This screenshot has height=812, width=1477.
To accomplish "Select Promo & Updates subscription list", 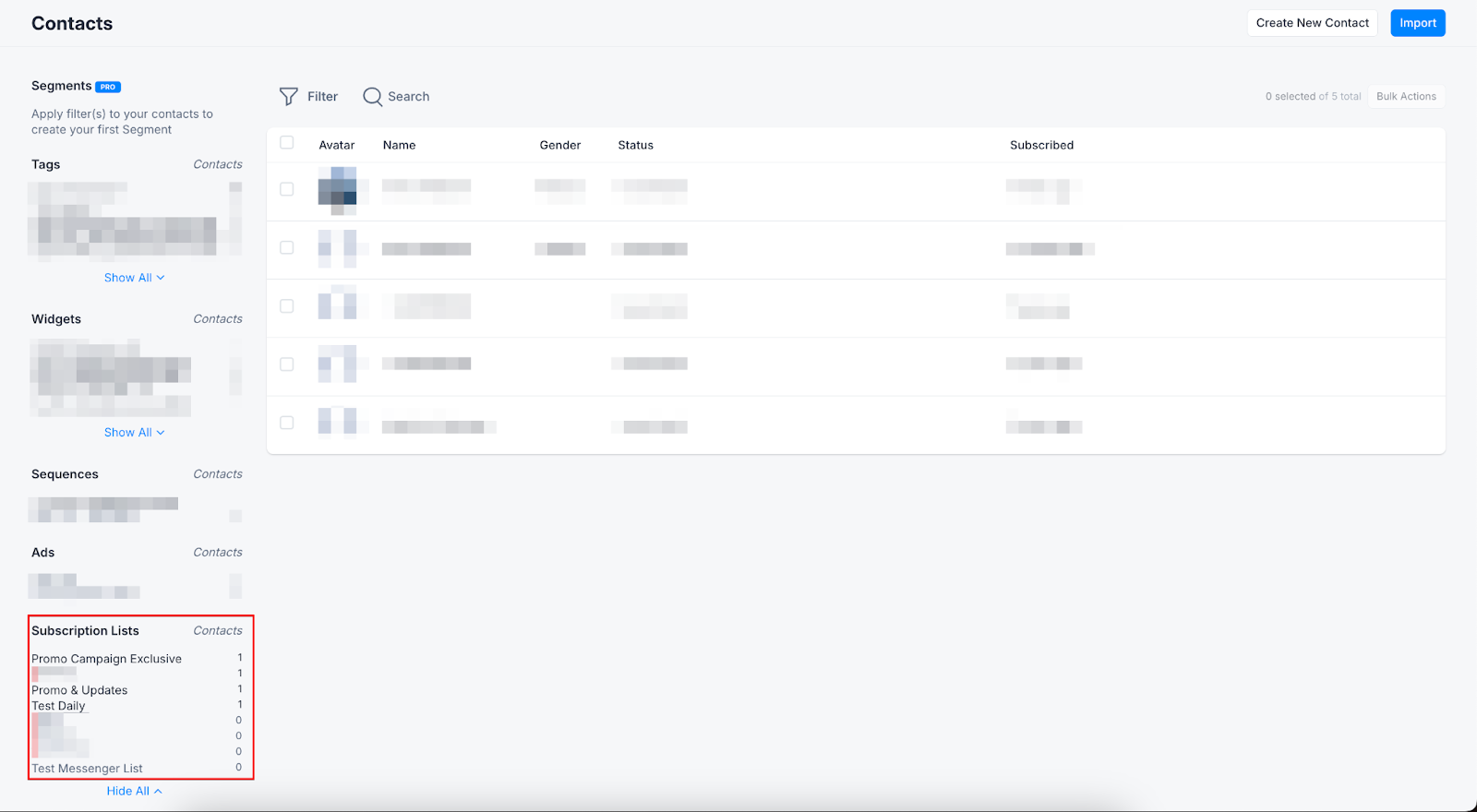I will click(x=79, y=690).
